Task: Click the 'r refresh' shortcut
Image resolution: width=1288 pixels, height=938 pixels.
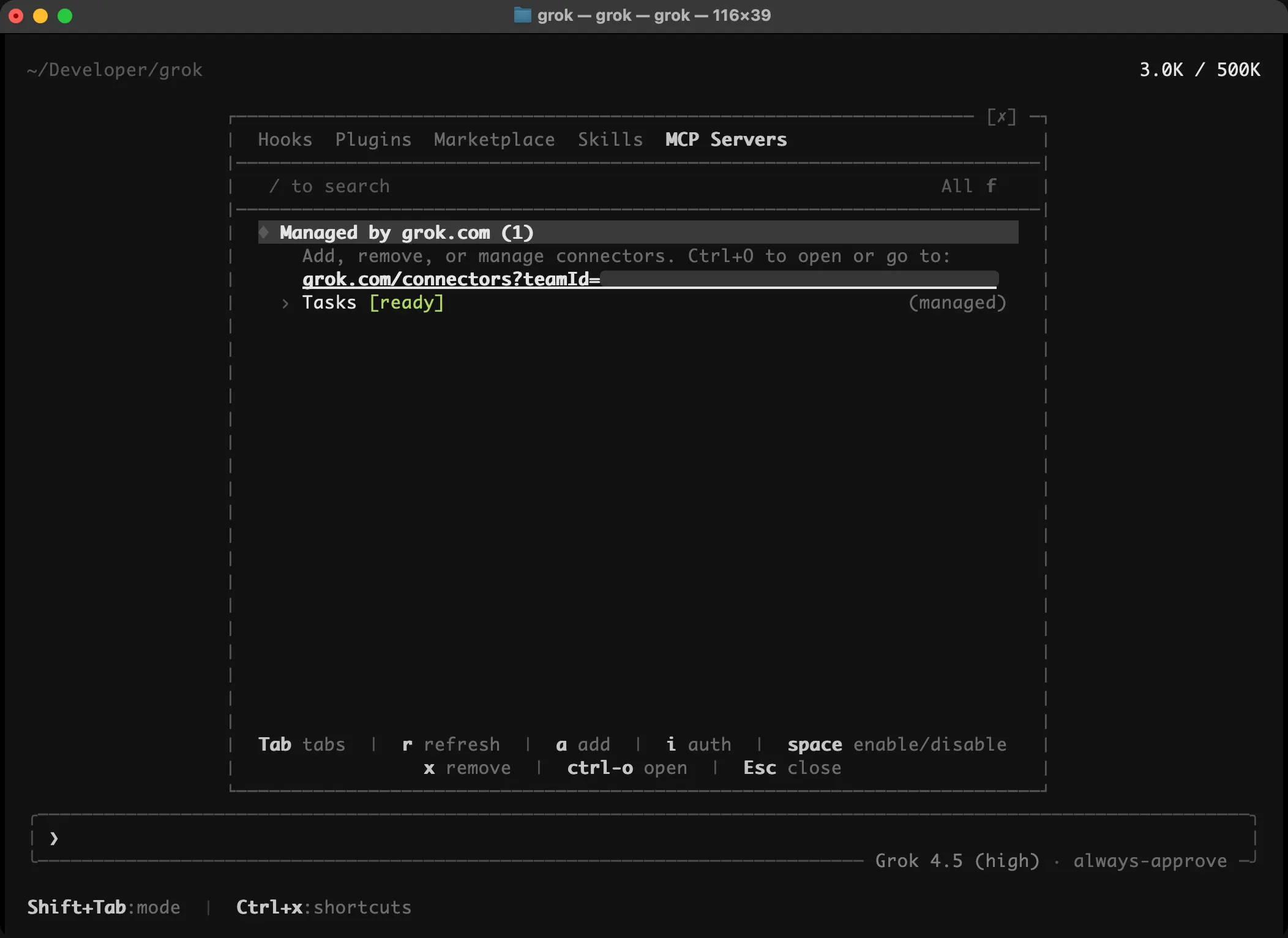Action: pyautogui.click(x=451, y=745)
